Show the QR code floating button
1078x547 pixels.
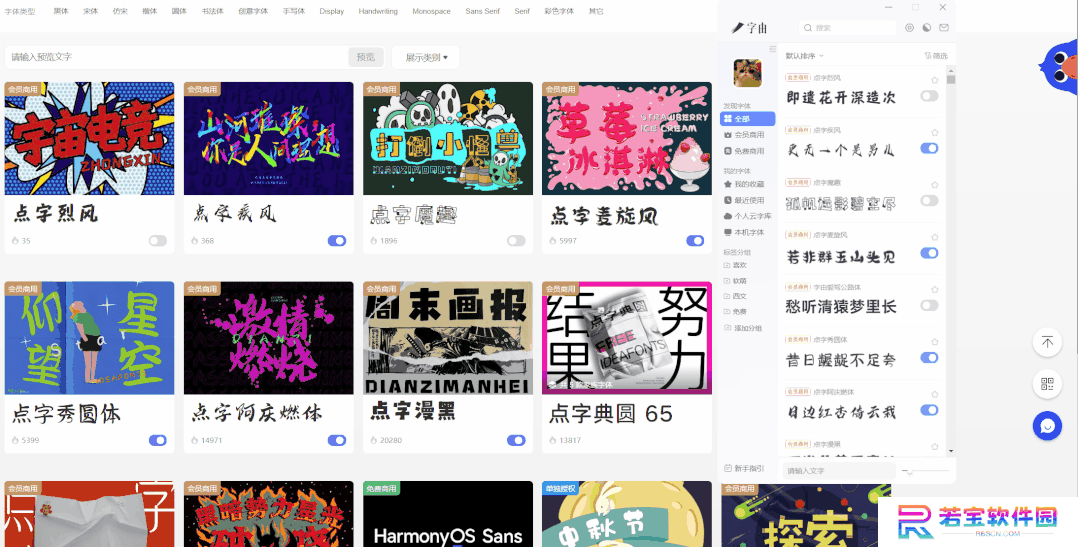pos(1047,383)
